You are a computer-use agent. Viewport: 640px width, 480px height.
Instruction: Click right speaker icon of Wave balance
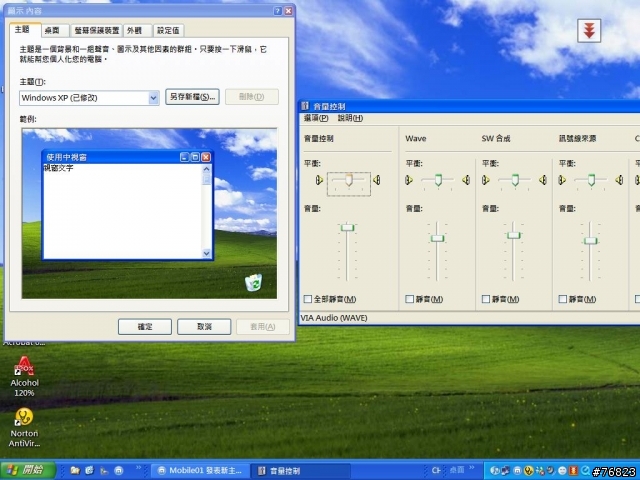pyautogui.click(x=466, y=180)
